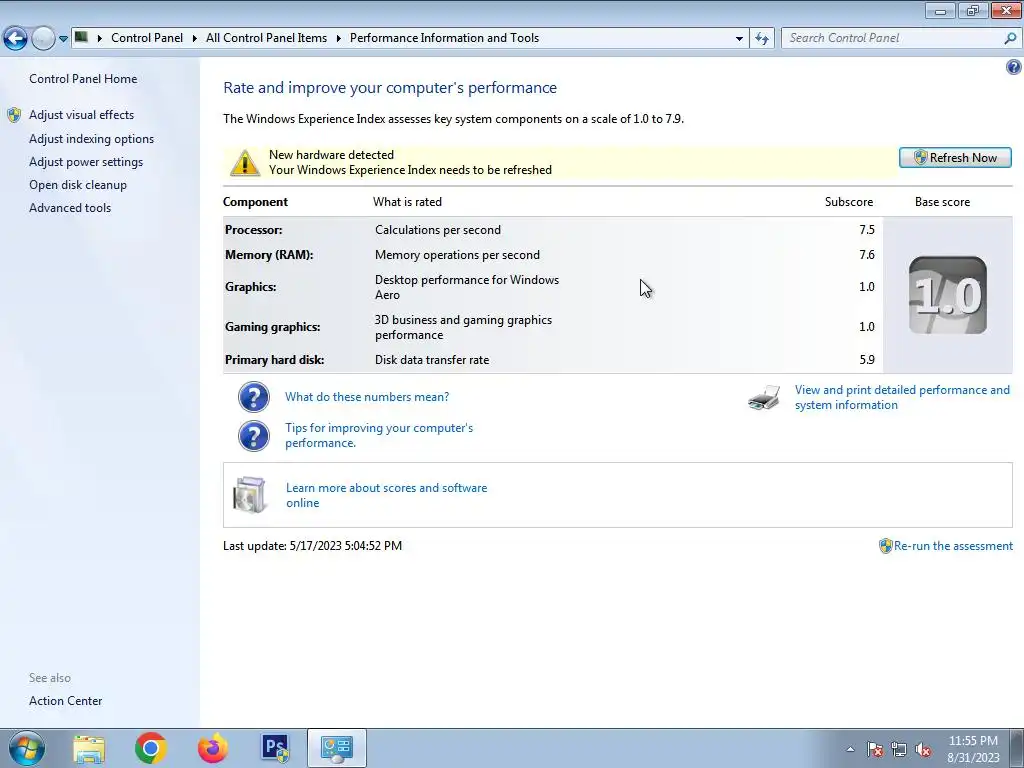Click the software box icon

click(249, 495)
